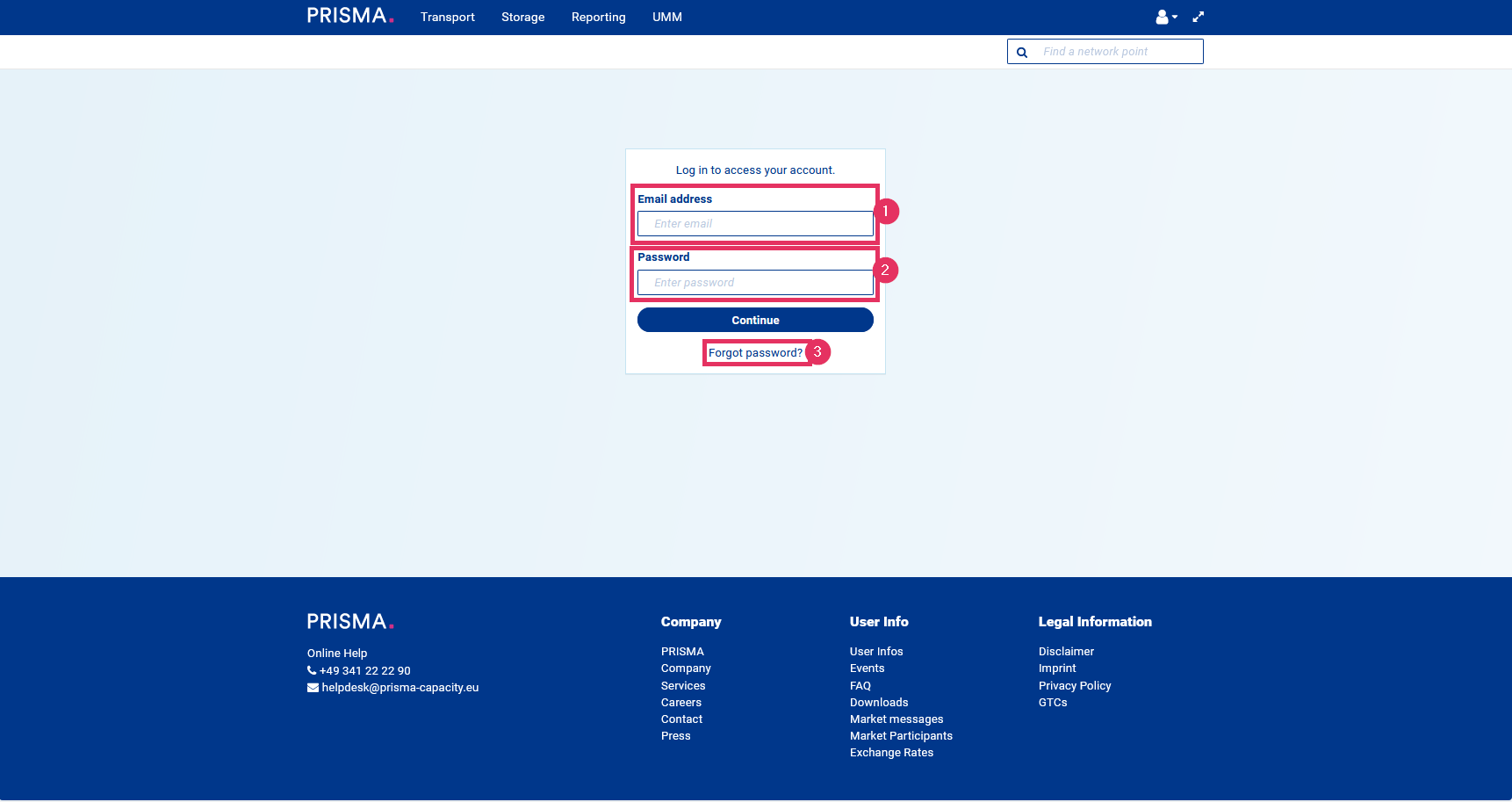Image resolution: width=1512 pixels, height=802 pixels.
Task: Click the magnifier search icon
Action: (x=1022, y=53)
